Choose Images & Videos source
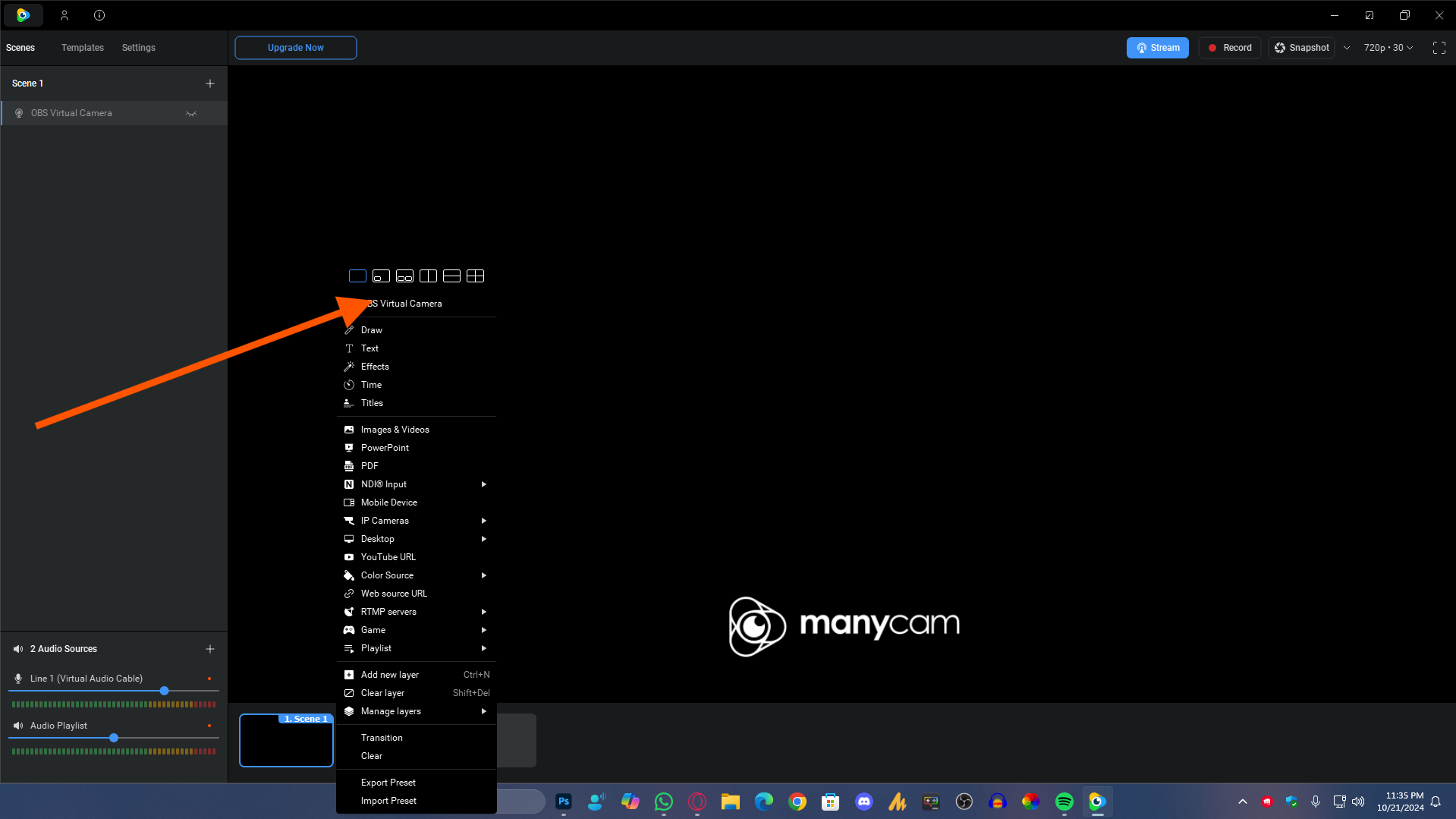The width and height of the screenshot is (1456, 819). click(x=417, y=430)
